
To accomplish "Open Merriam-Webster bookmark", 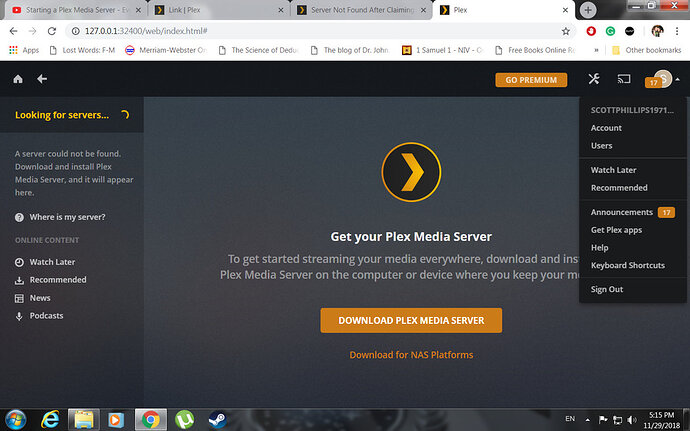I will coord(166,50).
